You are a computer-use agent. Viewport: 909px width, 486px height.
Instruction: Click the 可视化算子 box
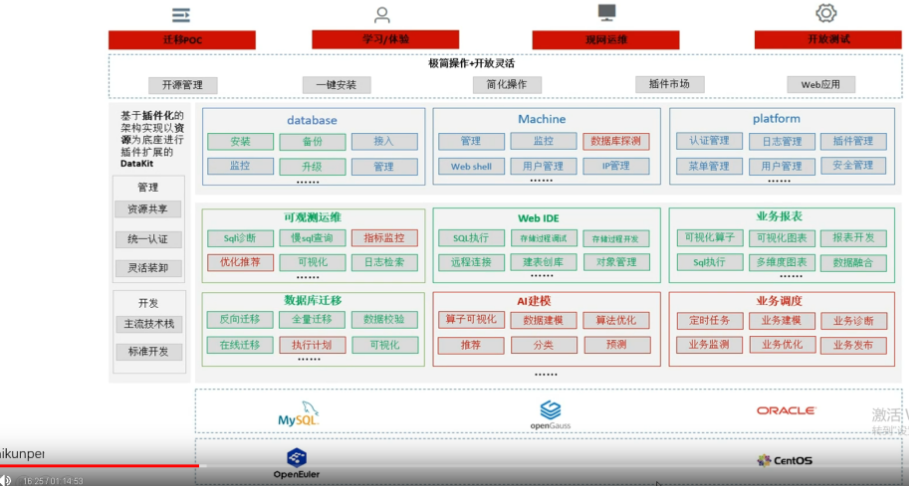pos(710,238)
